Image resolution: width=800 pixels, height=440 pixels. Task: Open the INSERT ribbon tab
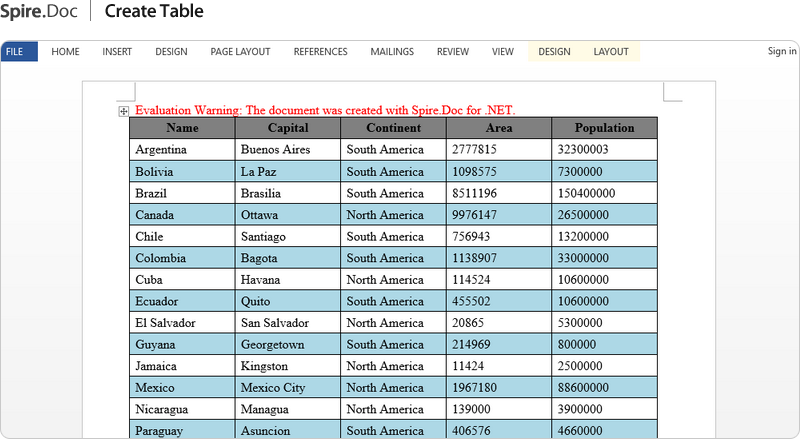[117, 52]
